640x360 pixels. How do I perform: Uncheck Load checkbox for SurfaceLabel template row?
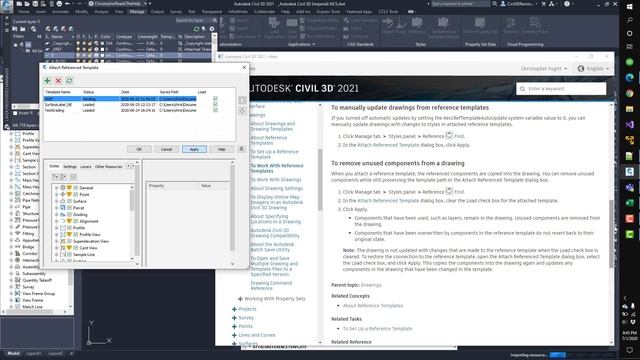[x=215, y=104]
